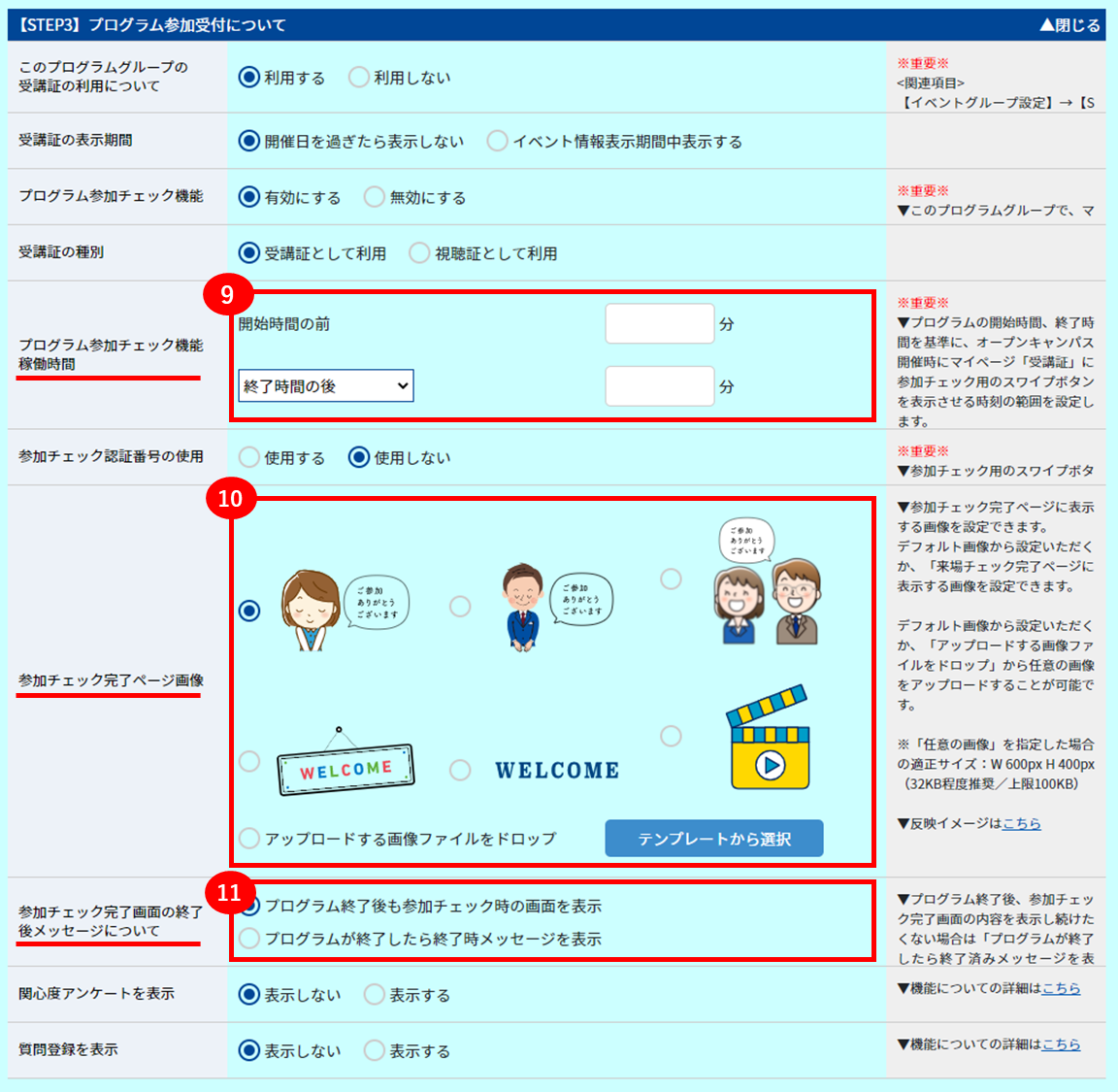Select 表示しない for 関心度アンケート
The height and width of the screenshot is (1092, 1118).
tap(248, 994)
